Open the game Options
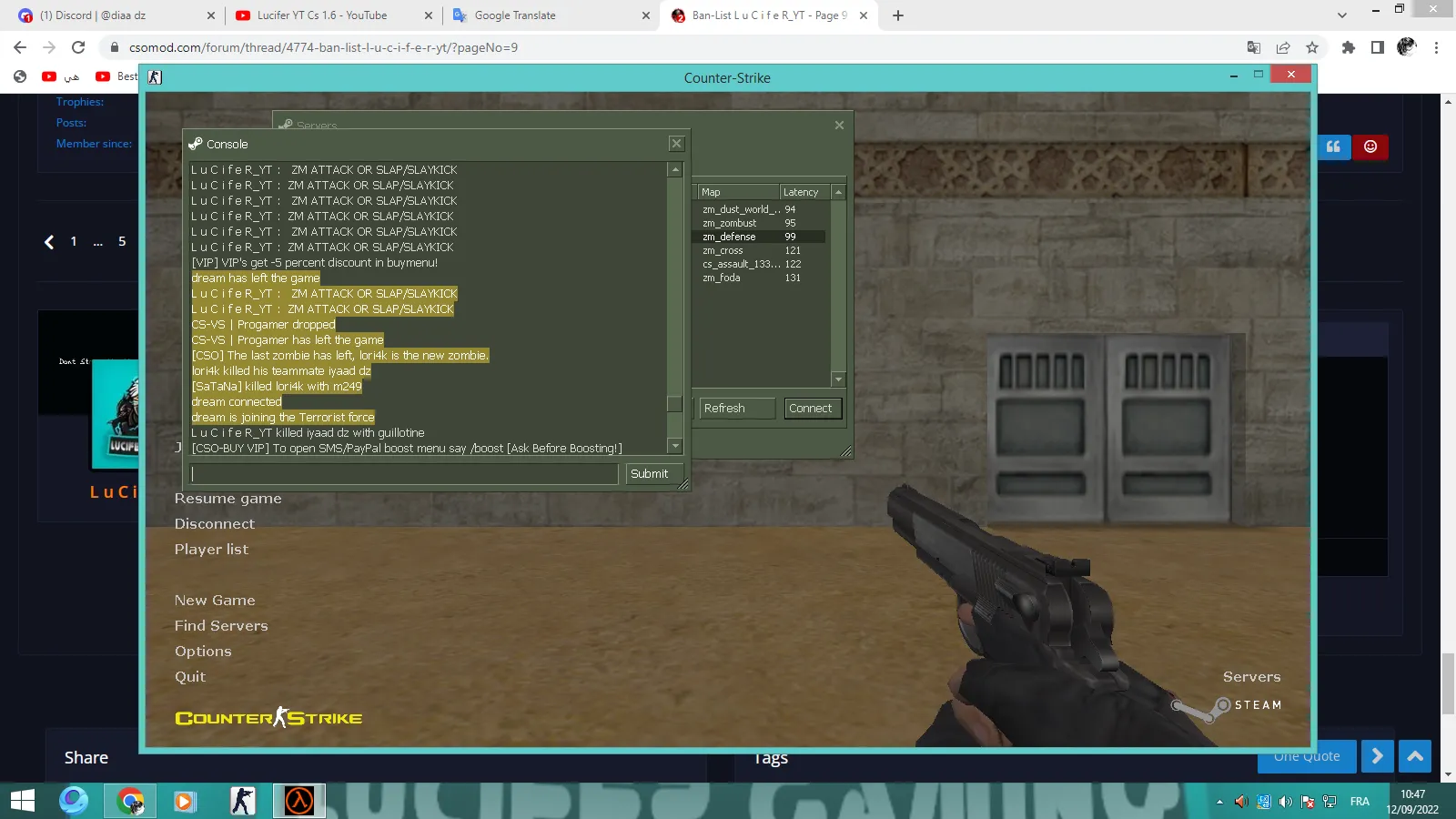The height and width of the screenshot is (819, 1456). pyautogui.click(x=203, y=652)
